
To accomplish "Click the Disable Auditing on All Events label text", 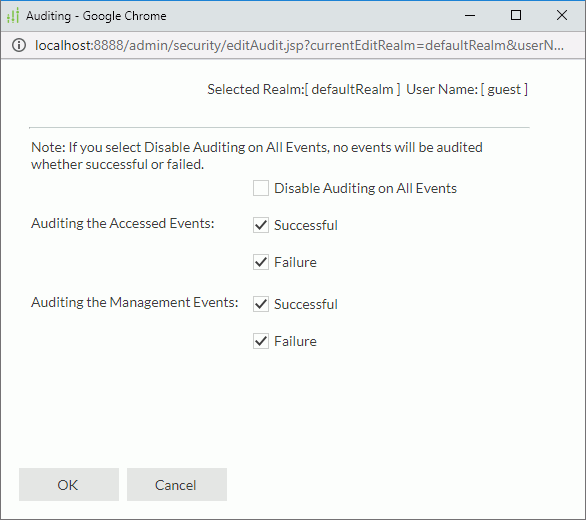I will point(366,188).
